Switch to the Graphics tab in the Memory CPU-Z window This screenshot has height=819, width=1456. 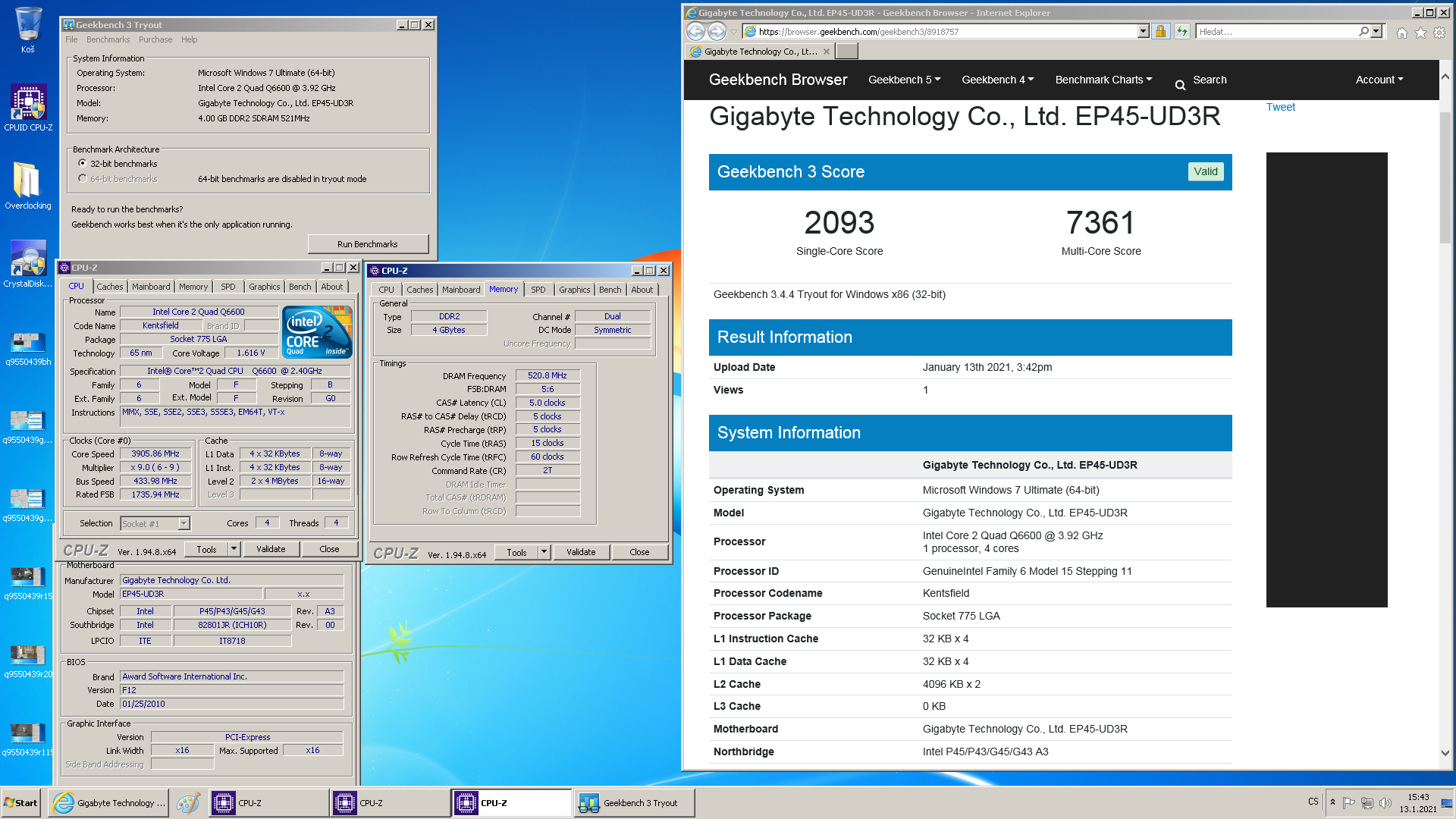574,290
